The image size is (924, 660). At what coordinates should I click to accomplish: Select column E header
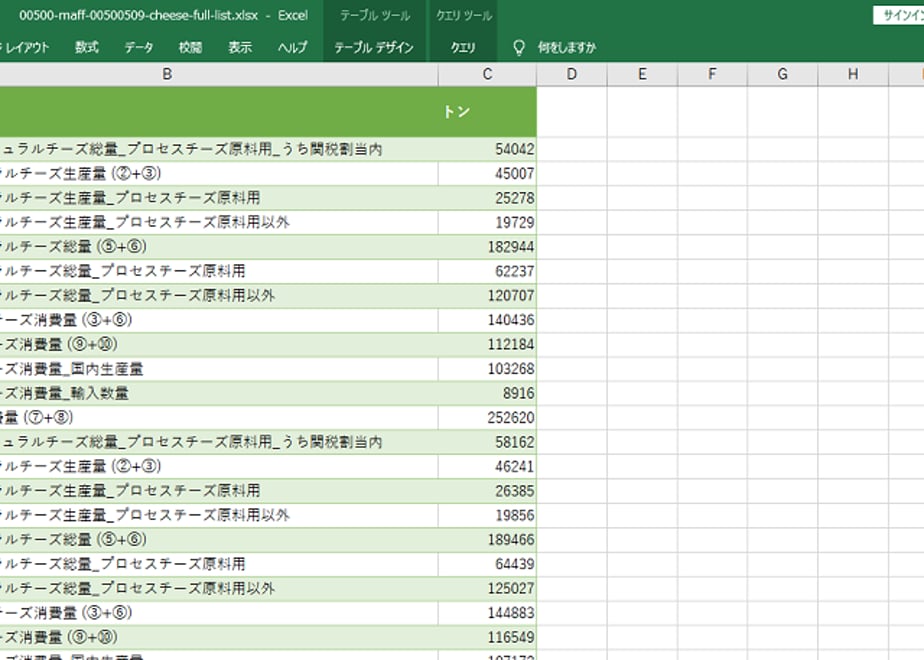coord(642,74)
